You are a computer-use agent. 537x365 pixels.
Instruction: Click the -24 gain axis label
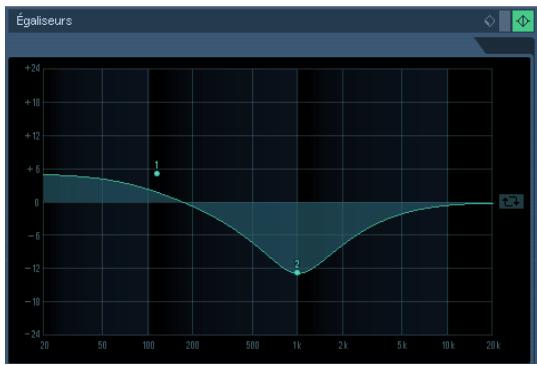32,334
